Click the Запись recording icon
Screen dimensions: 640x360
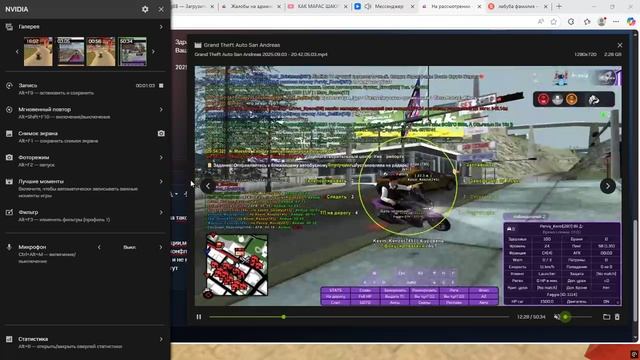pyautogui.click(x=9, y=86)
